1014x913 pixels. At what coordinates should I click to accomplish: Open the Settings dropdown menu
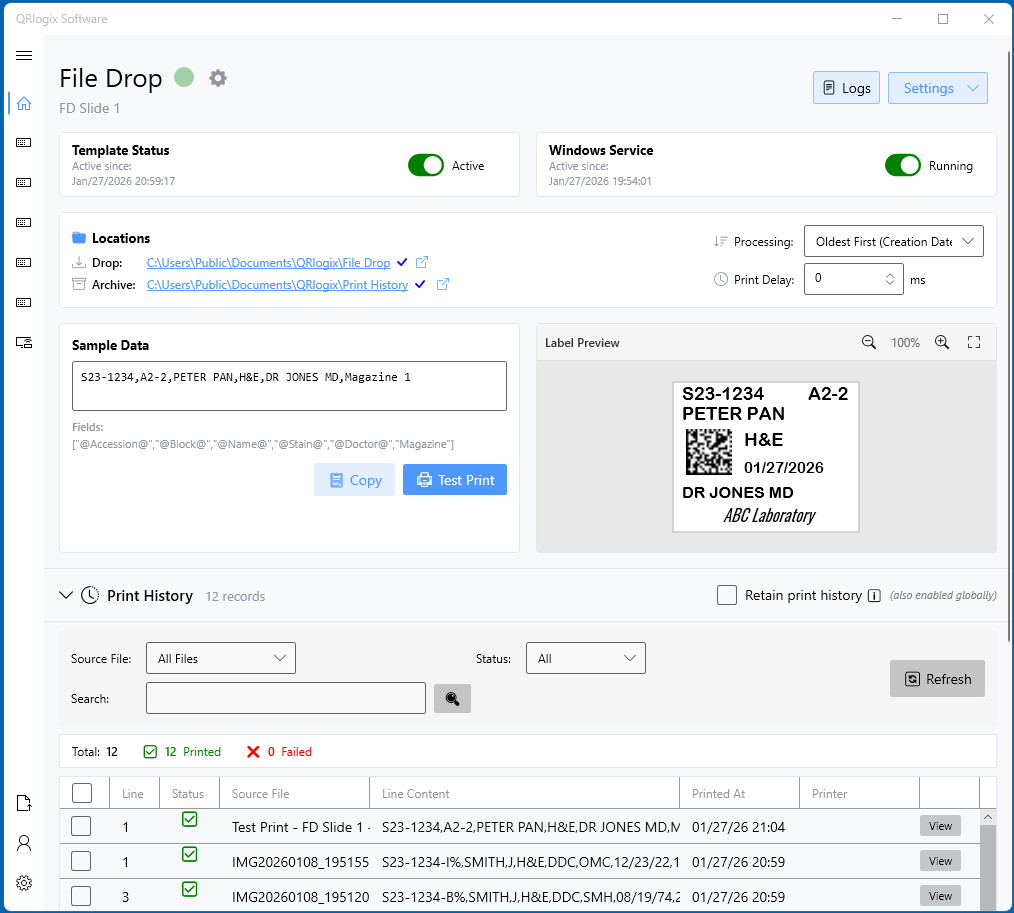click(x=937, y=88)
